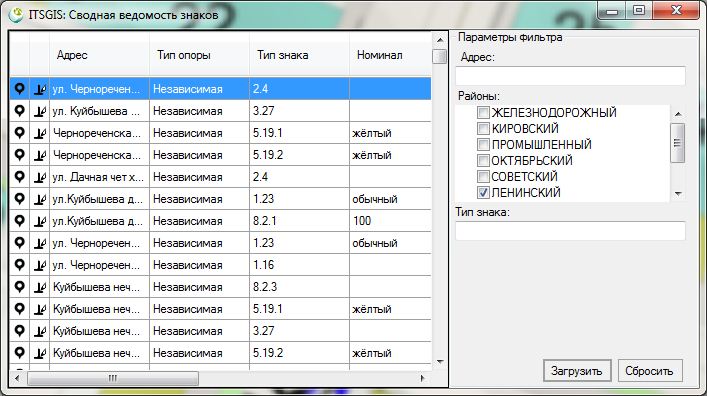The width and height of the screenshot is (707, 396).
Task: Click sign post icon in 8.2.3 sign row
Action: [x=40, y=287]
